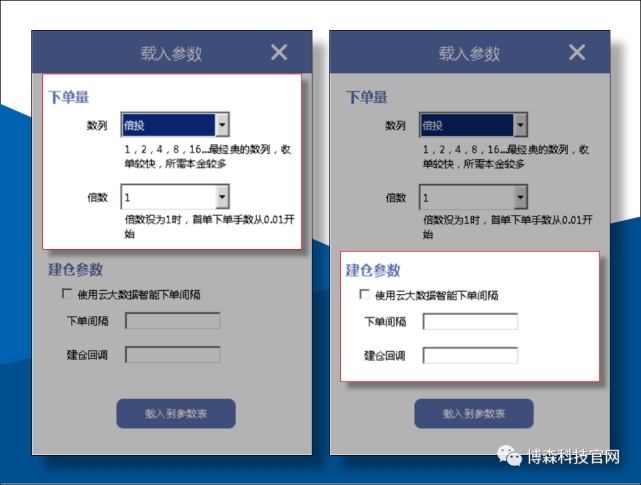This screenshot has height=485, width=641.
Task: Close the left 载入参数 dialog
Action: coord(279,52)
